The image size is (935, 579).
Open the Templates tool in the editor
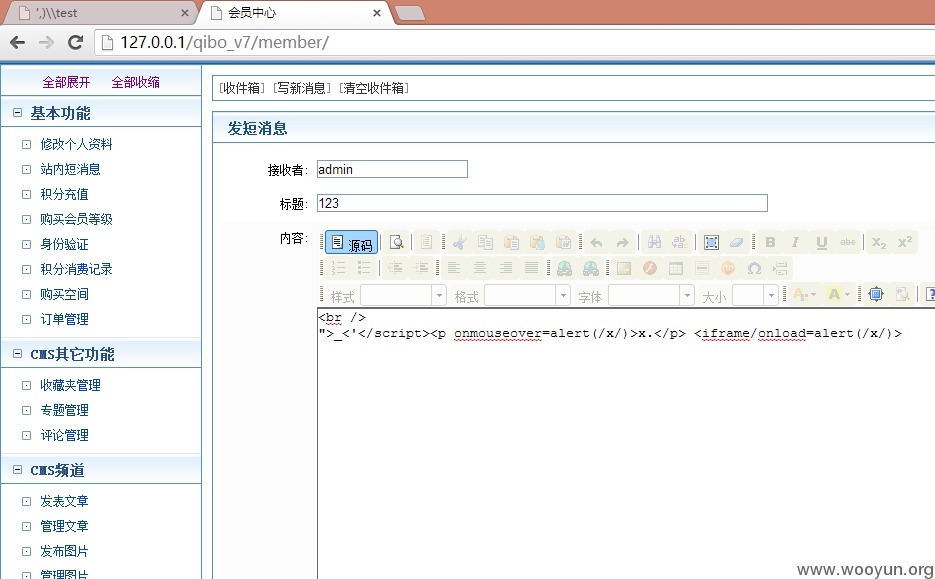(426, 242)
